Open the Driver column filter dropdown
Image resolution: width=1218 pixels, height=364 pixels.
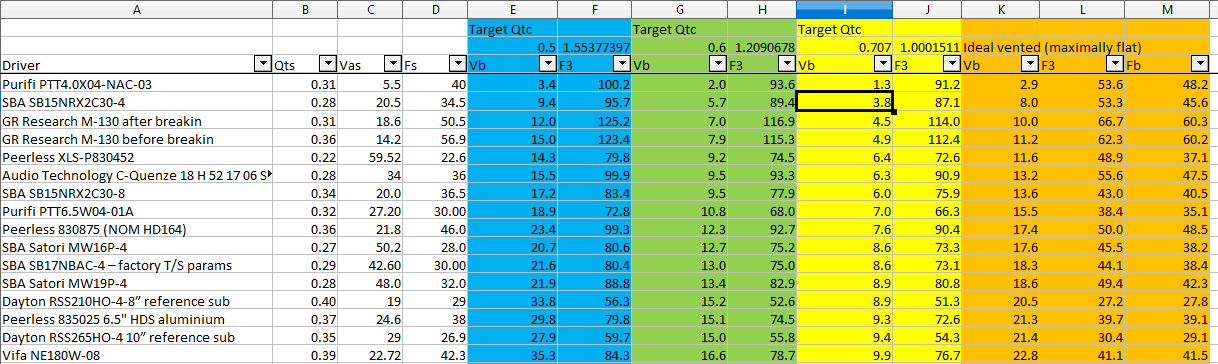(263, 65)
